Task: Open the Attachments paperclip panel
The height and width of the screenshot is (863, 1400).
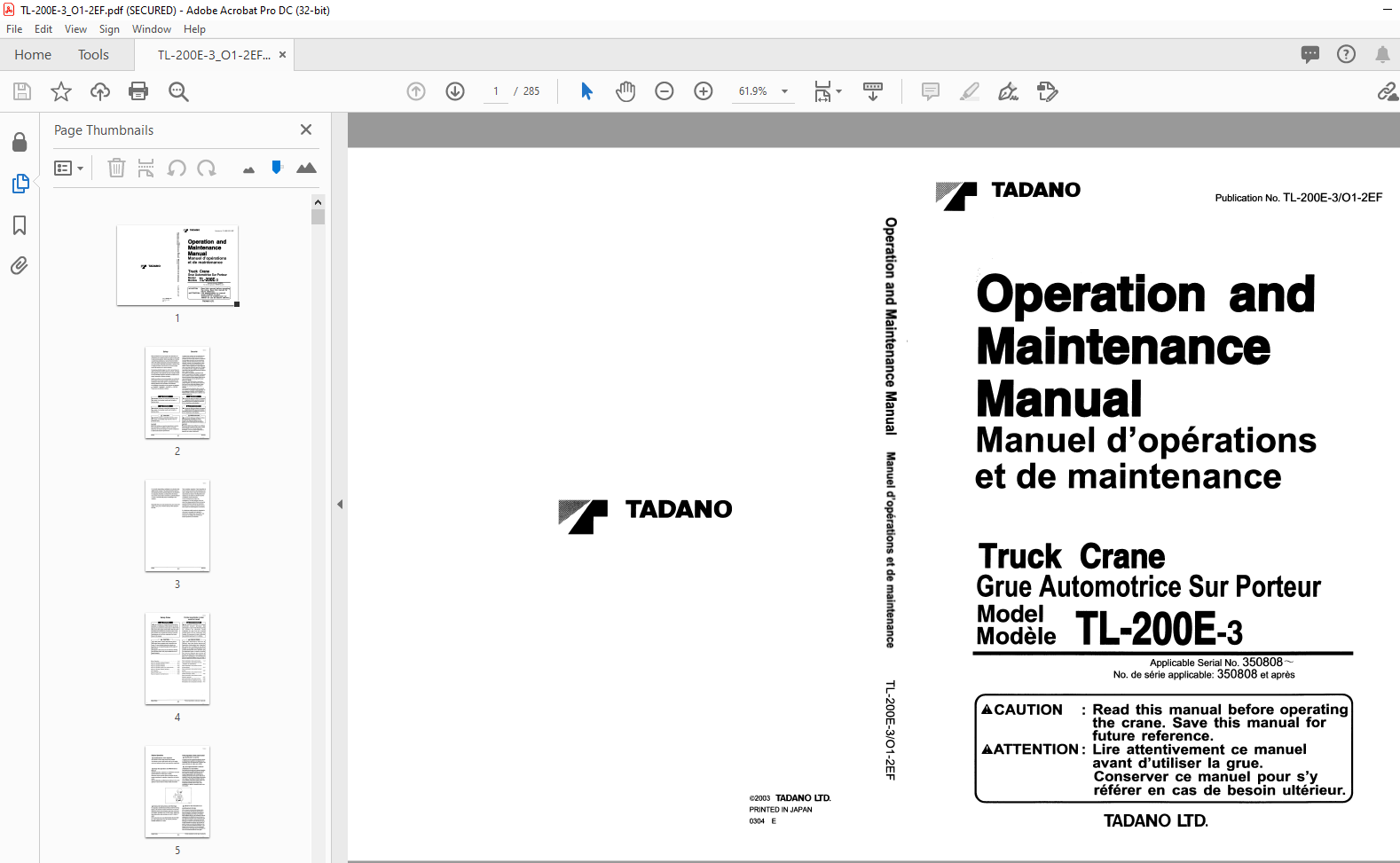Action: click(20, 266)
